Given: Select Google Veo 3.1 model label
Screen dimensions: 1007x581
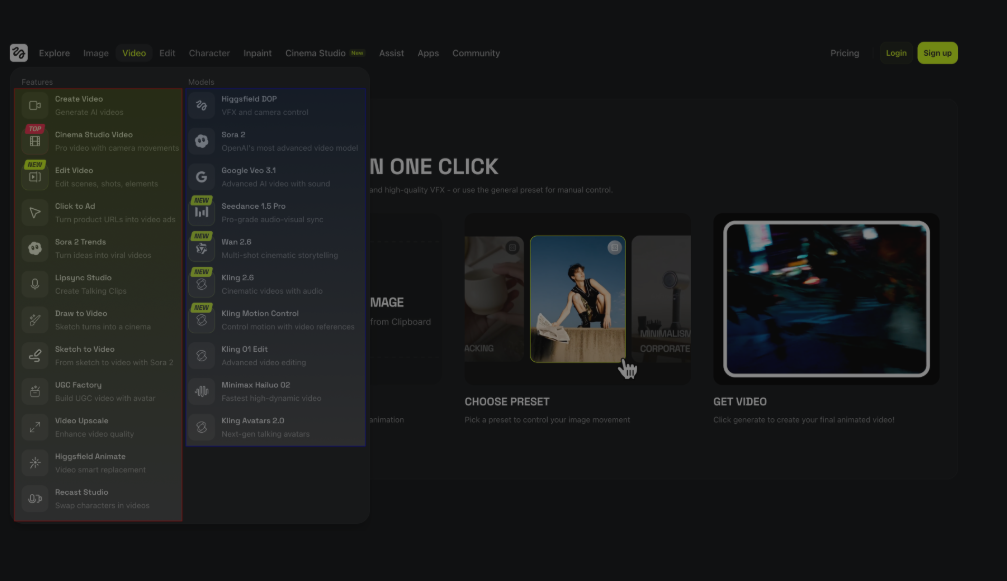Looking at the screenshot, I should 249,171.
